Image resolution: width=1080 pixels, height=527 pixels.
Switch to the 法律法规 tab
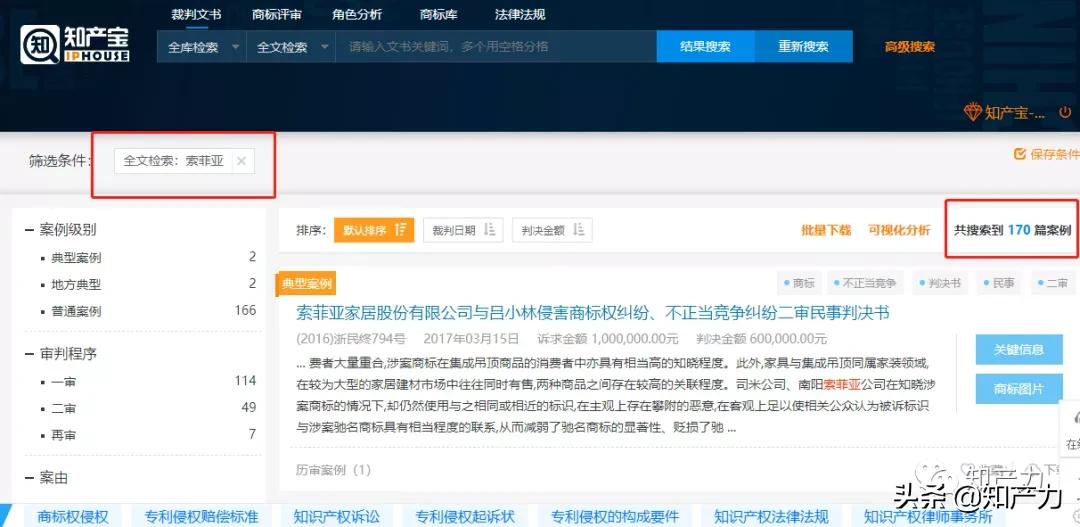click(520, 14)
